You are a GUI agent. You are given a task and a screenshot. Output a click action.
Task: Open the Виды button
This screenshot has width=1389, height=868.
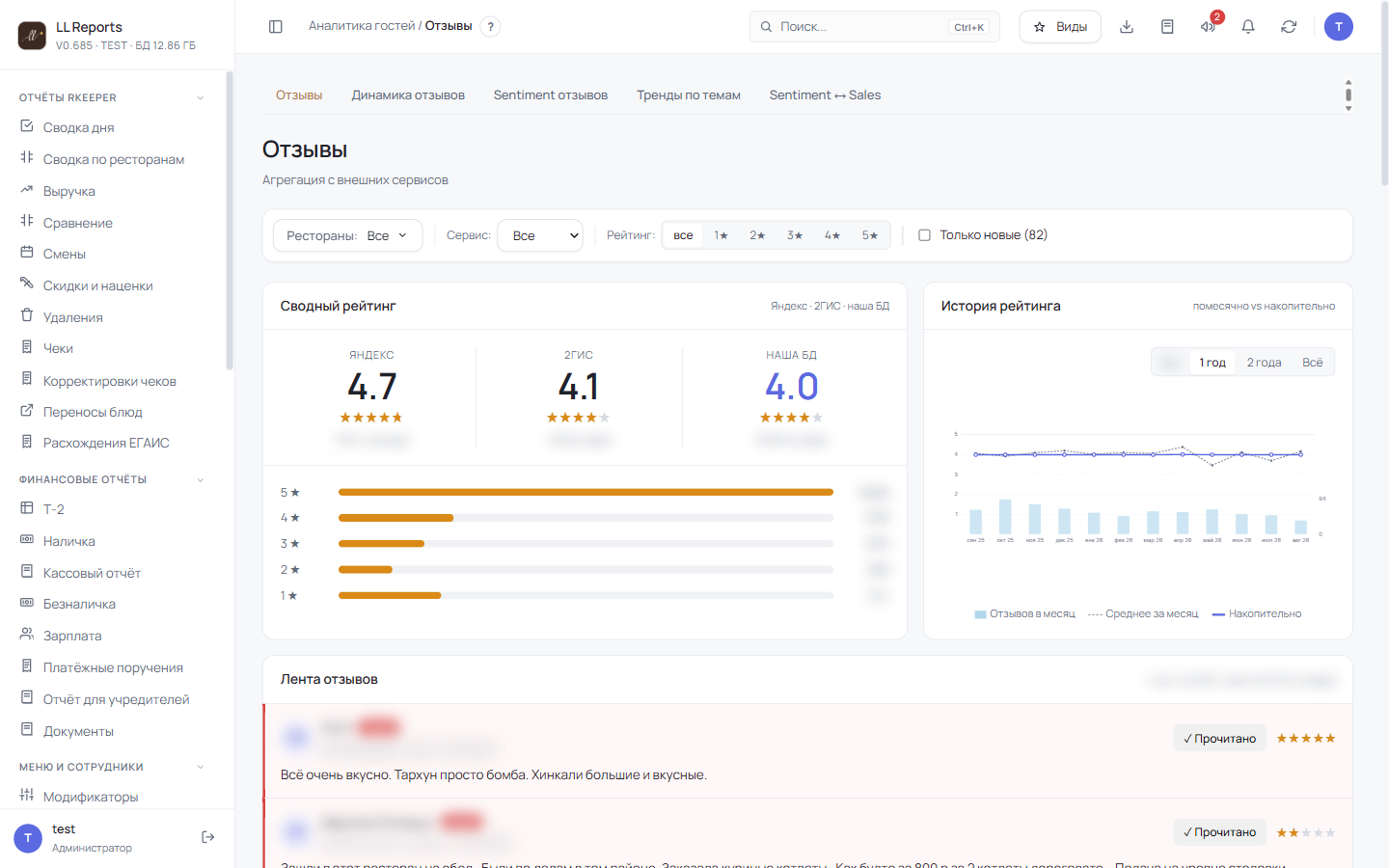click(x=1060, y=27)
